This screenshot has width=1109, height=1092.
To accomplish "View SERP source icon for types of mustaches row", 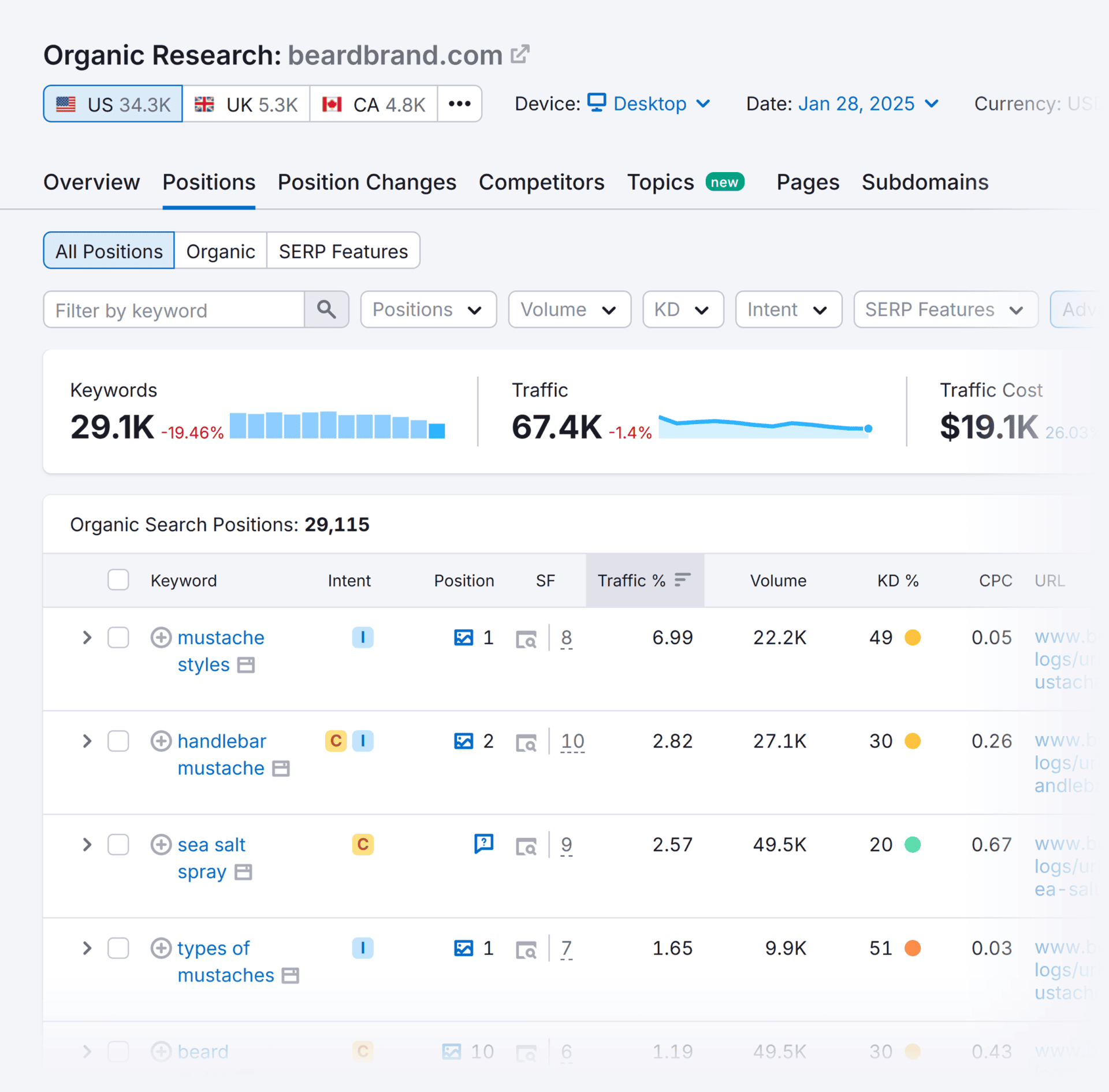I will [x=526, y=950].
